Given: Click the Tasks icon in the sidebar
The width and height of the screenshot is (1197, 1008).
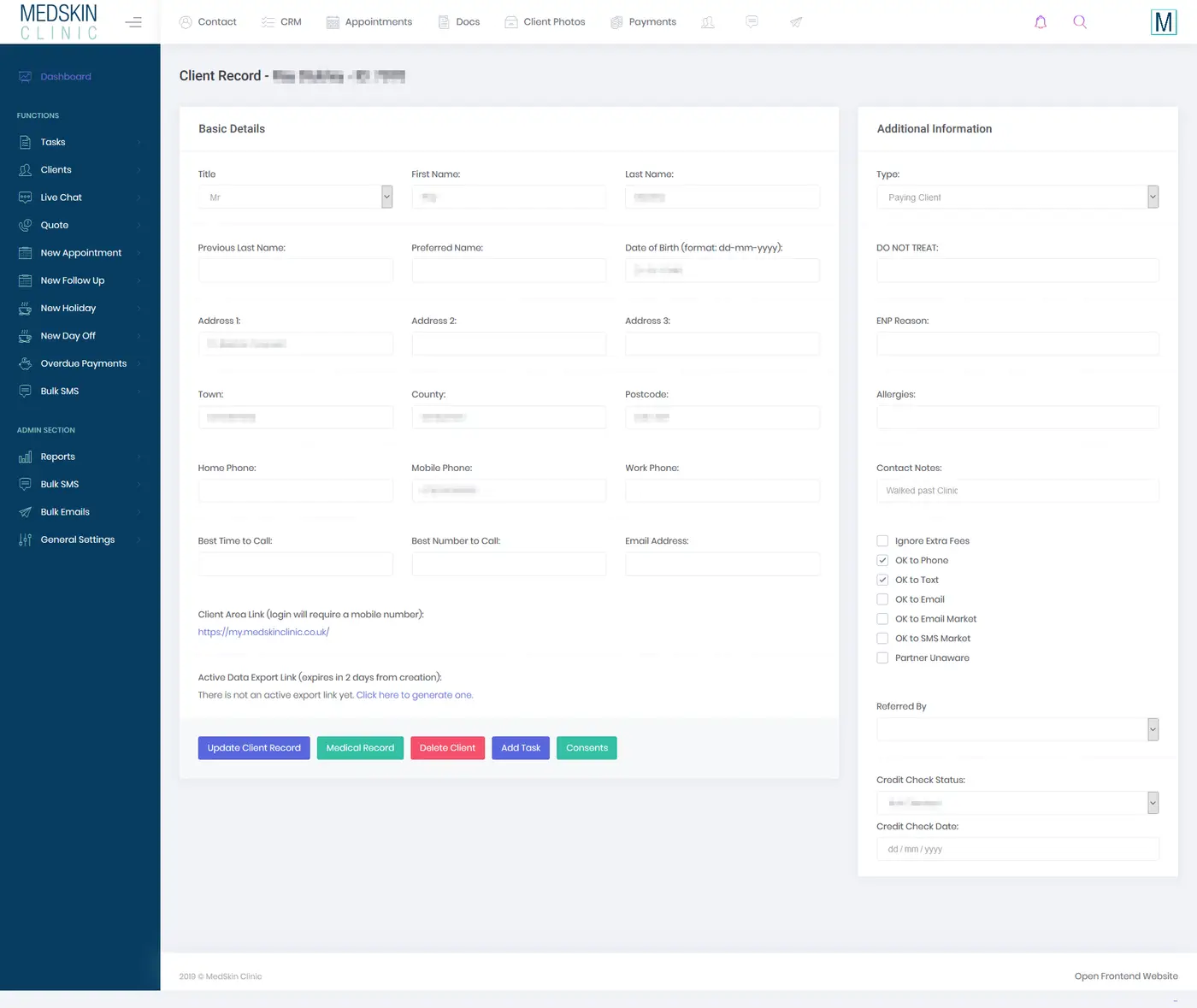Looking at the screenshot, I should 25,142.
